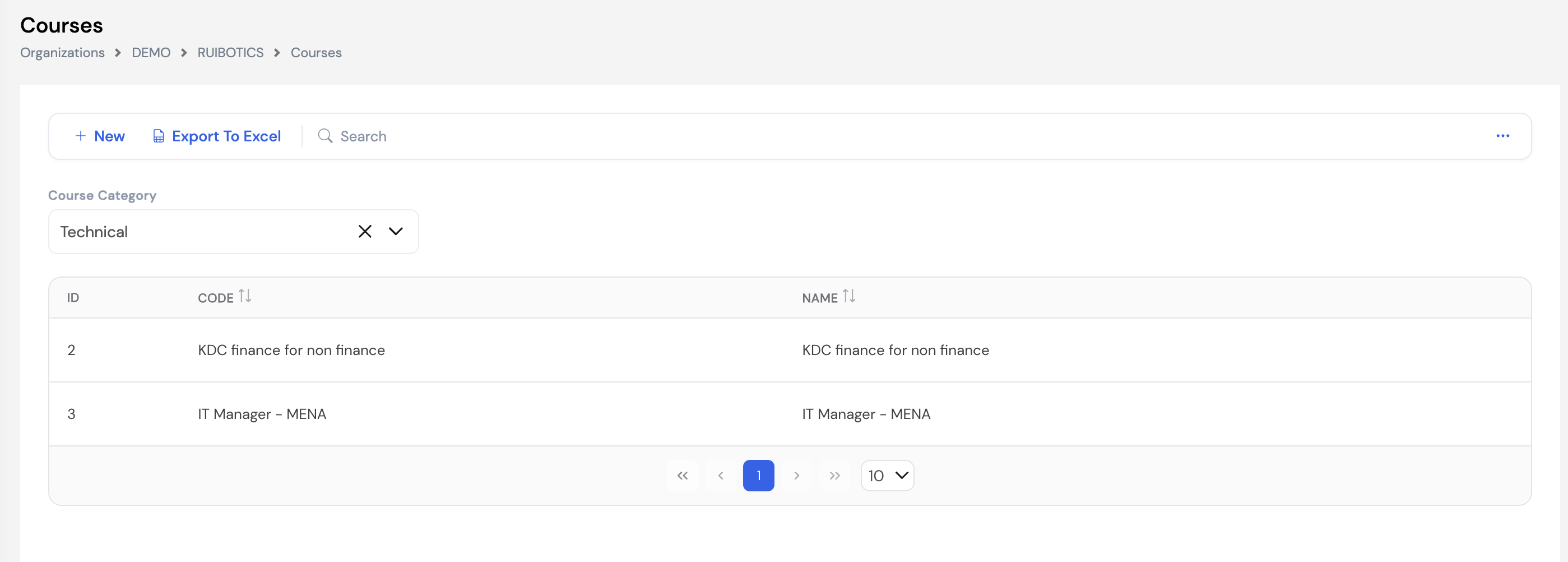Go to first page of results
The height and width of the screenshot is (562, 1568).
(x=683, y=476)
